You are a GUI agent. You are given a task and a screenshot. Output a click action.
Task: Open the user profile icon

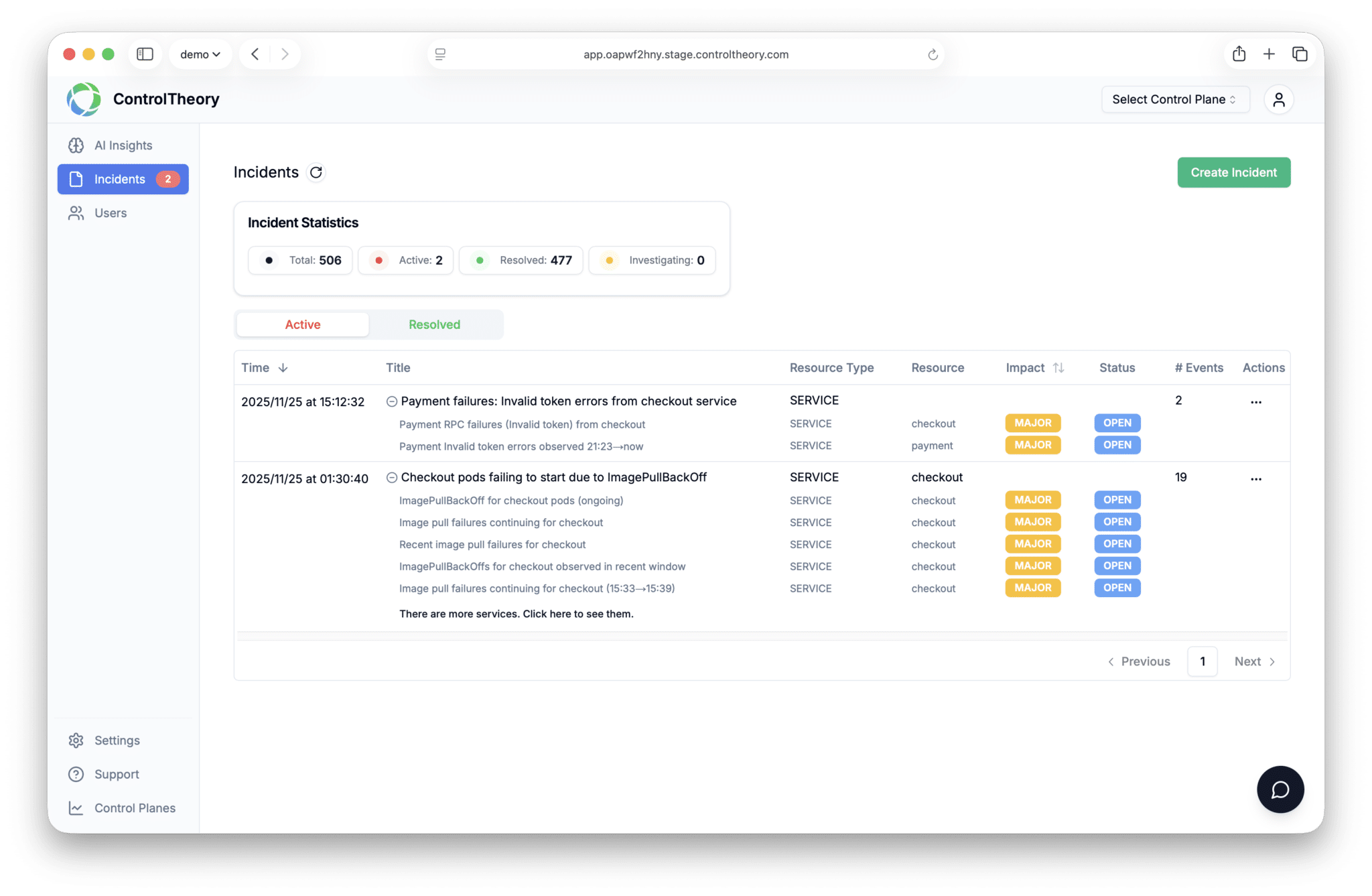[x=1278, y=100]
